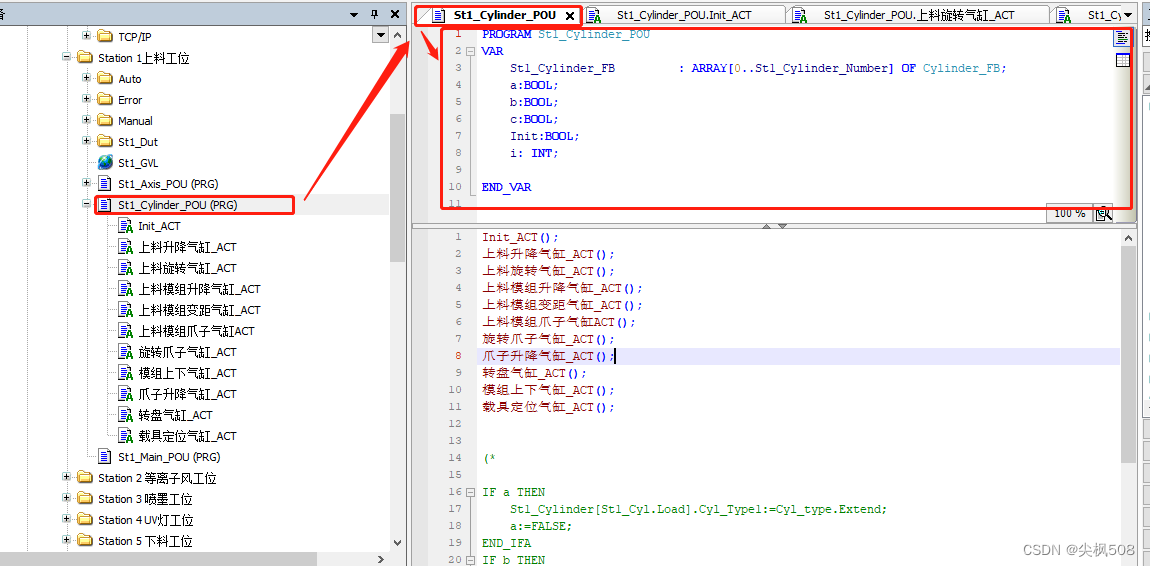Open the Init_ACT action icon in tree
Screen dimensions: 1150x566
coord(125,226)
